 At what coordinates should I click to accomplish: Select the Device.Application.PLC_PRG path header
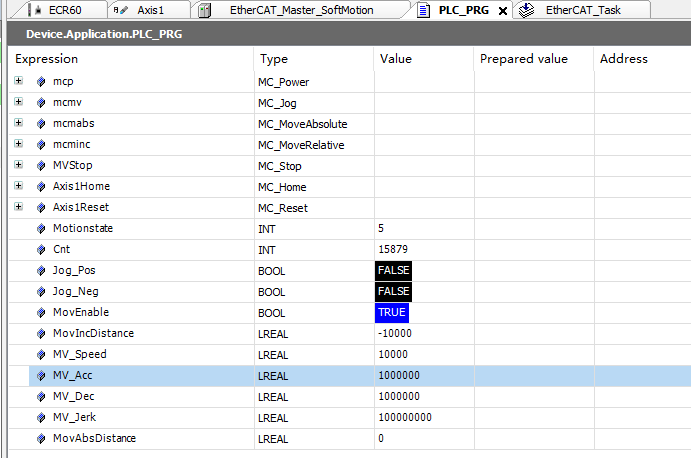[x=104, y=34]
